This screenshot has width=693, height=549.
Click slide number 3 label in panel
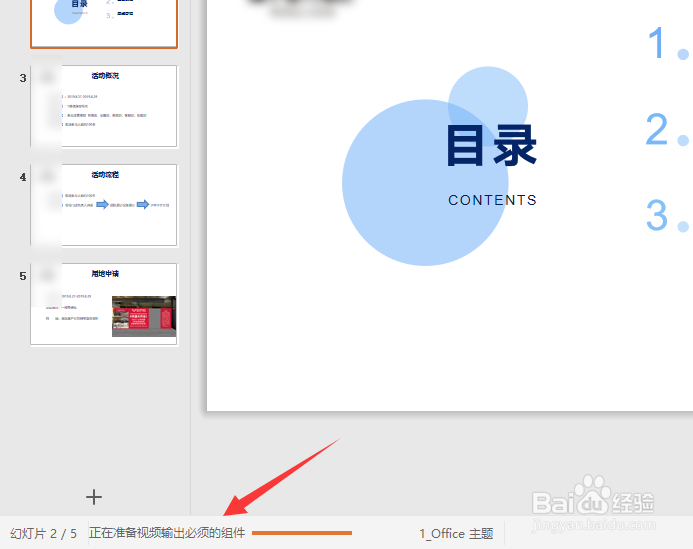click(x=23, y=78)
